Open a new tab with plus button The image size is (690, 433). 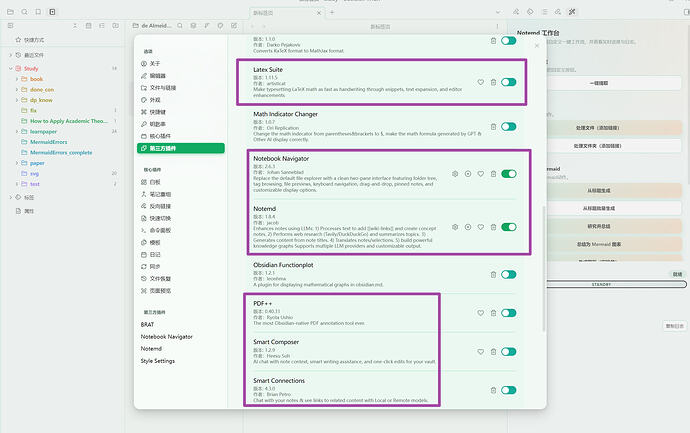(332, 13)
